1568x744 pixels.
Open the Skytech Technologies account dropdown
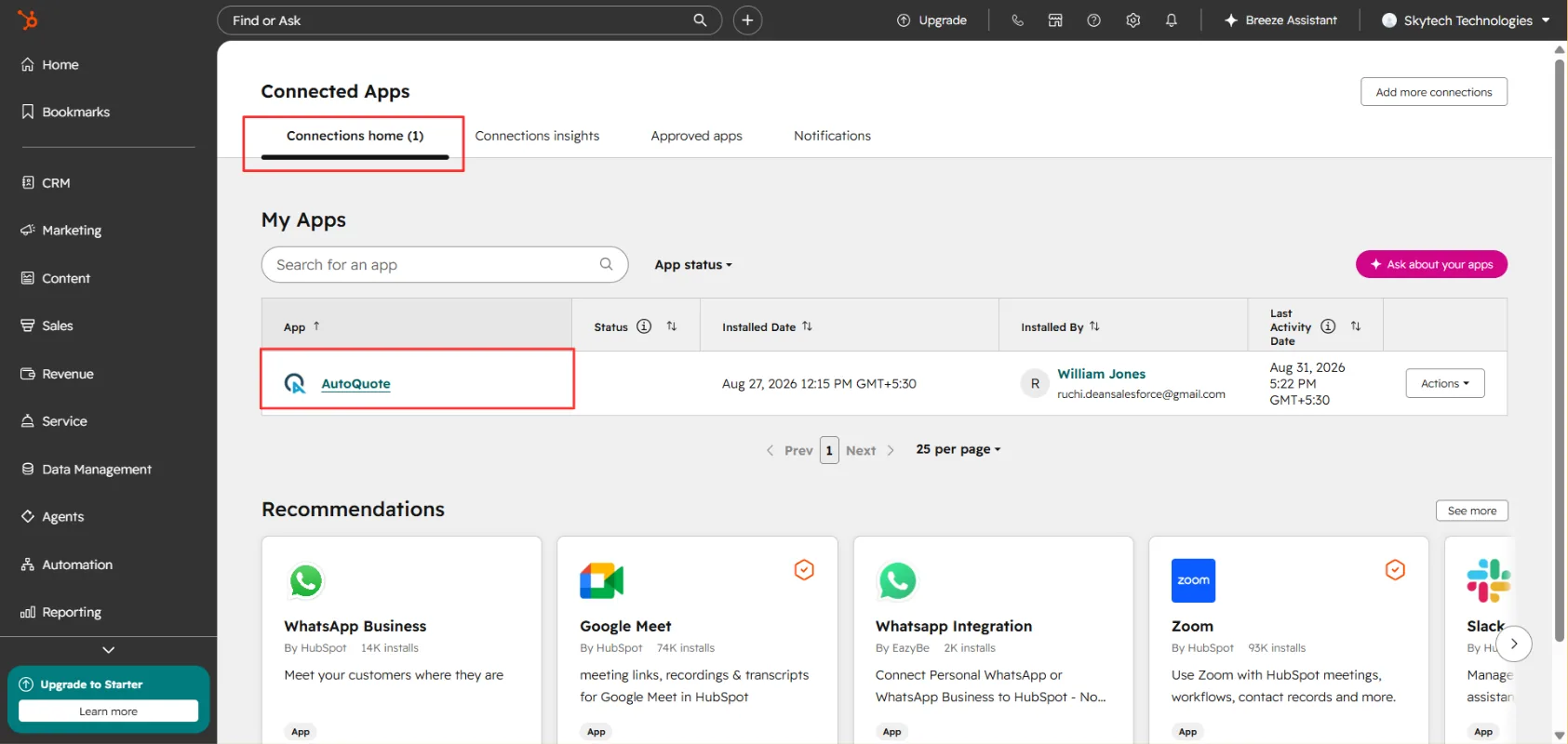click(x=1466, y=20)
